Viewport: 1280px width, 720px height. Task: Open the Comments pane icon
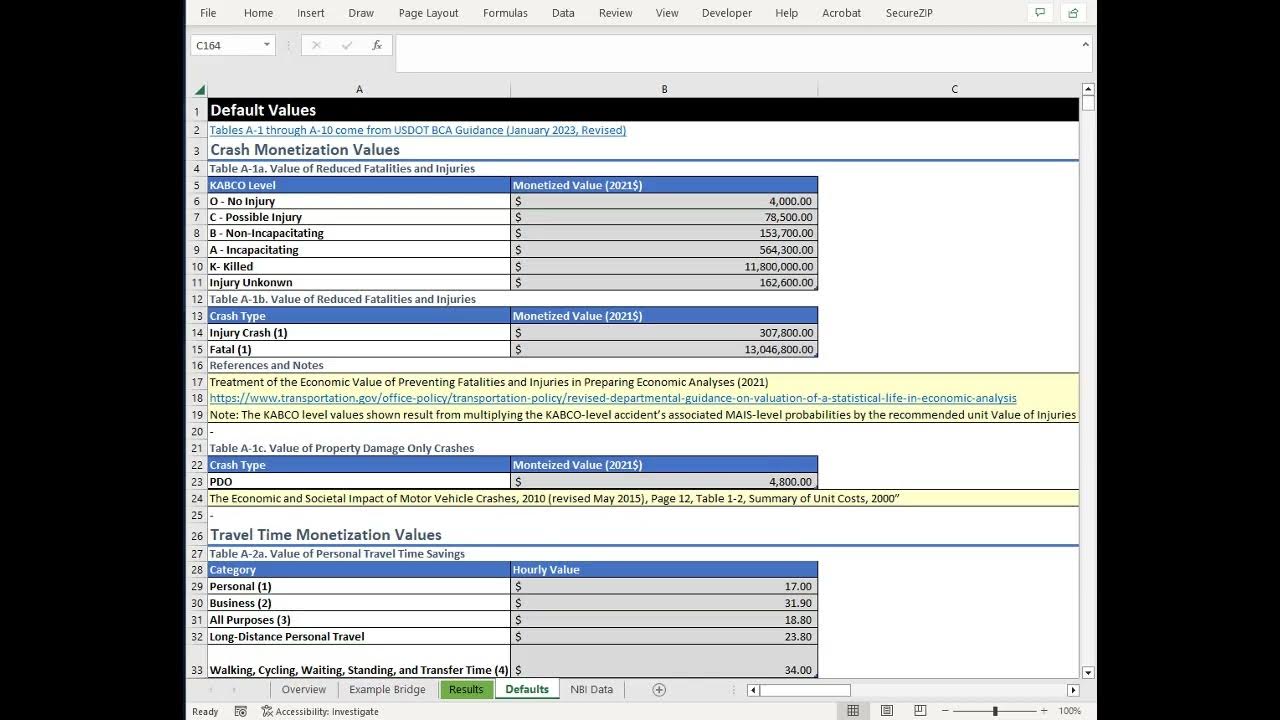tap(1040, 13)
